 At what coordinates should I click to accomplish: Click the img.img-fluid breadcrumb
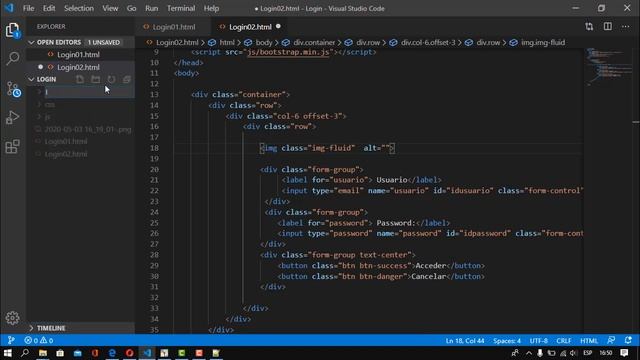pyautogui.click(x=543, y=42)
